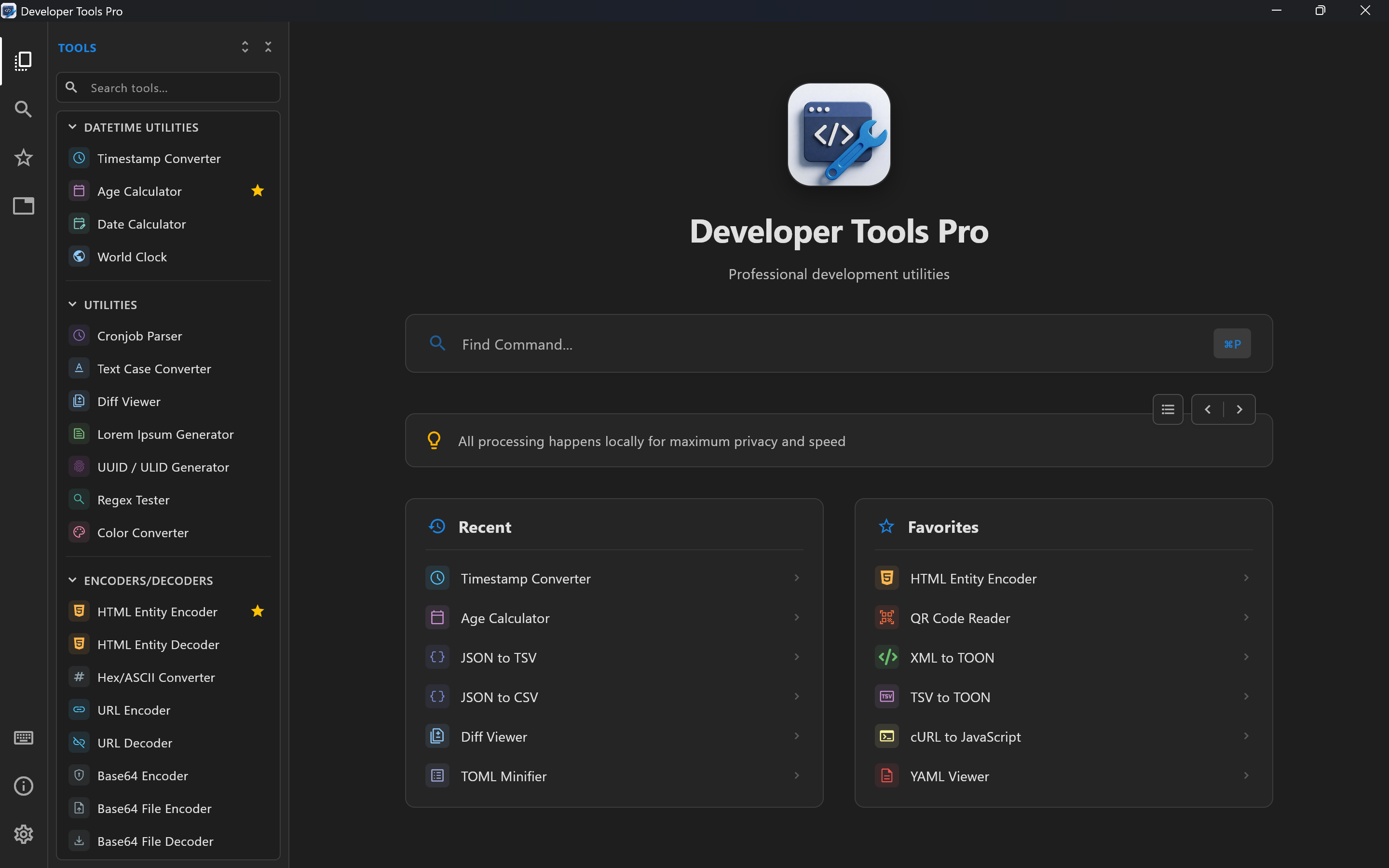Select Base64 File Encoder in sidebar
Image resolution: width=1389 pixels, height=868 pixels.
[168, 808]
